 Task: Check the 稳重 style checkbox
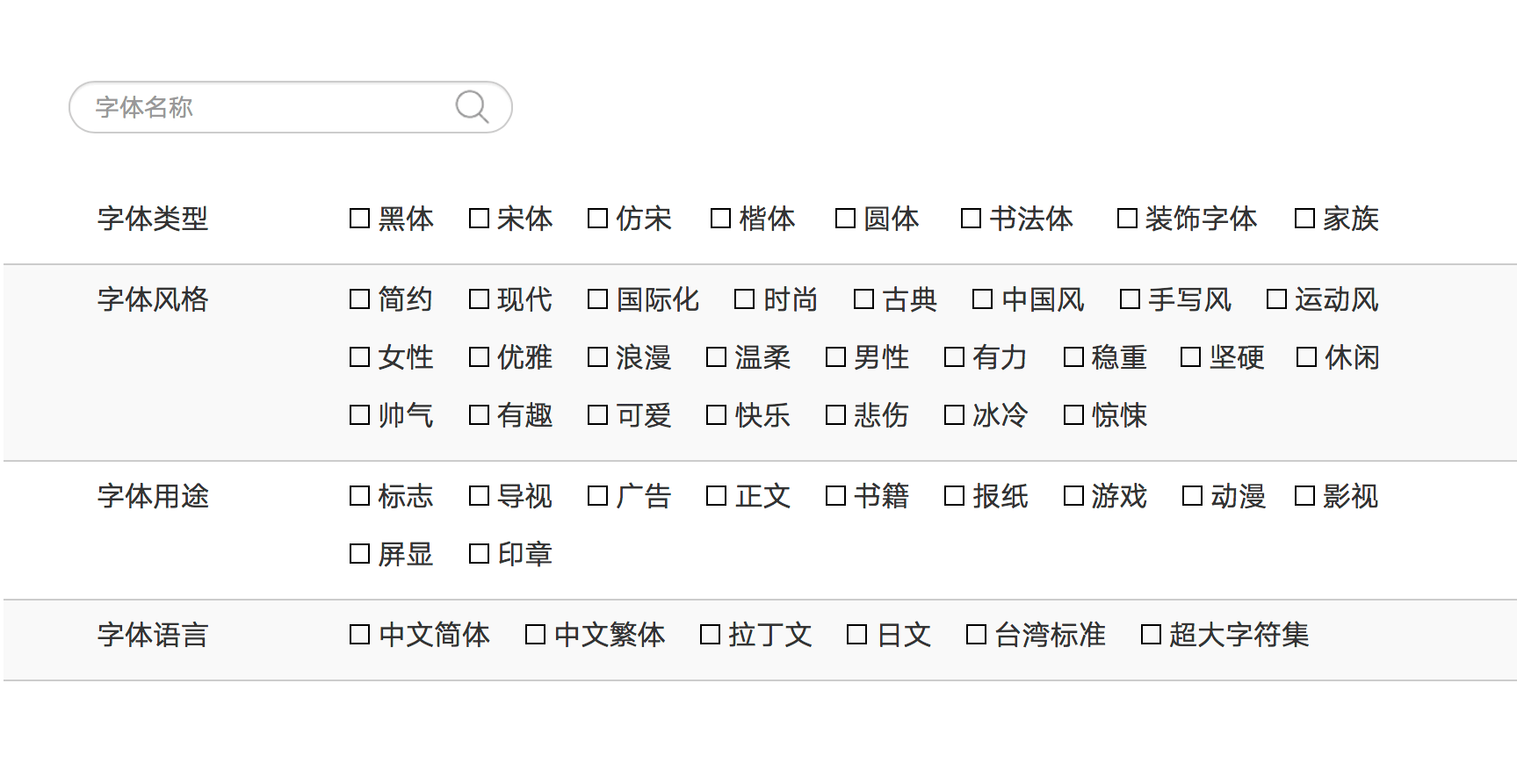[1073, 357]
